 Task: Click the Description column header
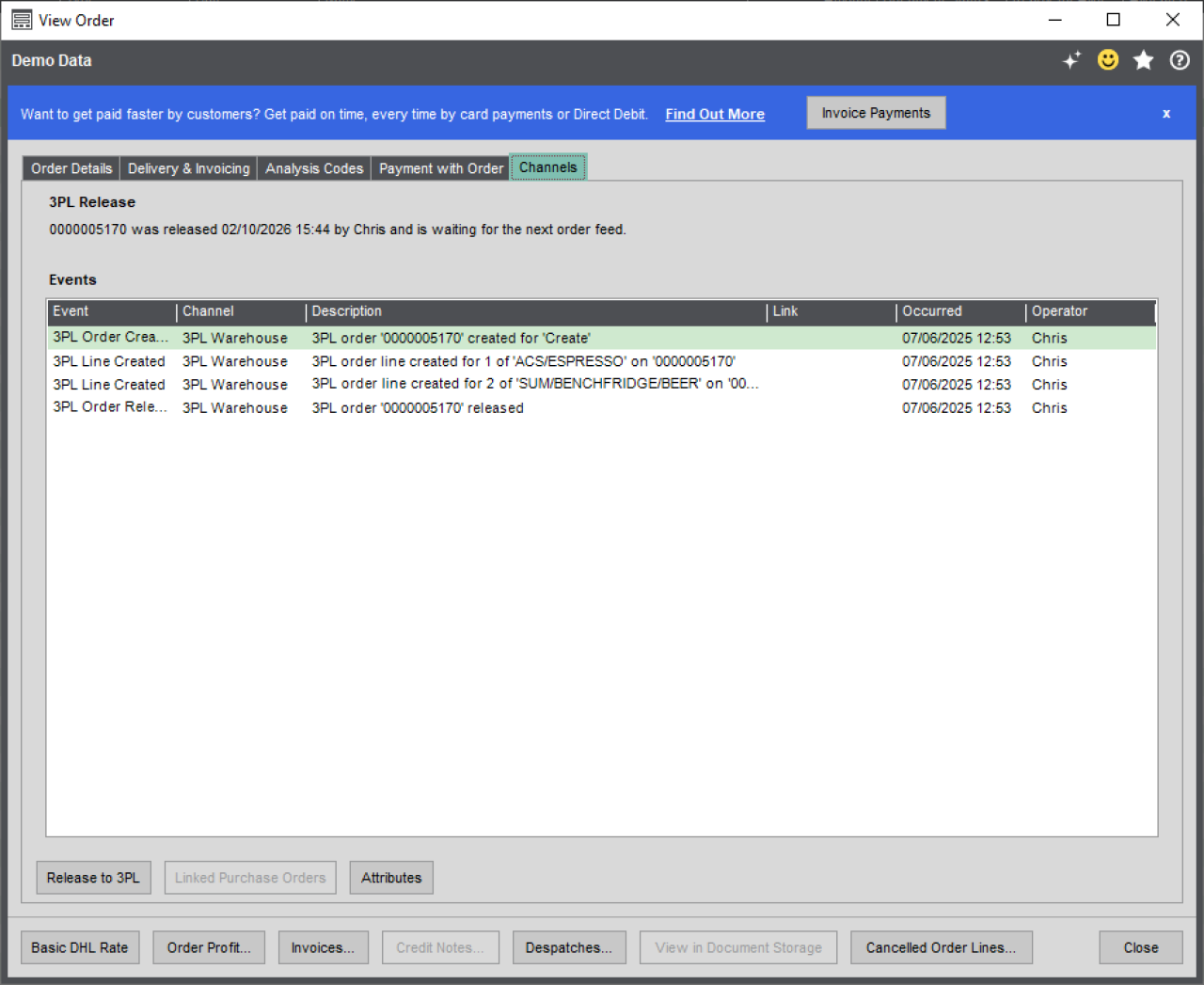point(536,311)
